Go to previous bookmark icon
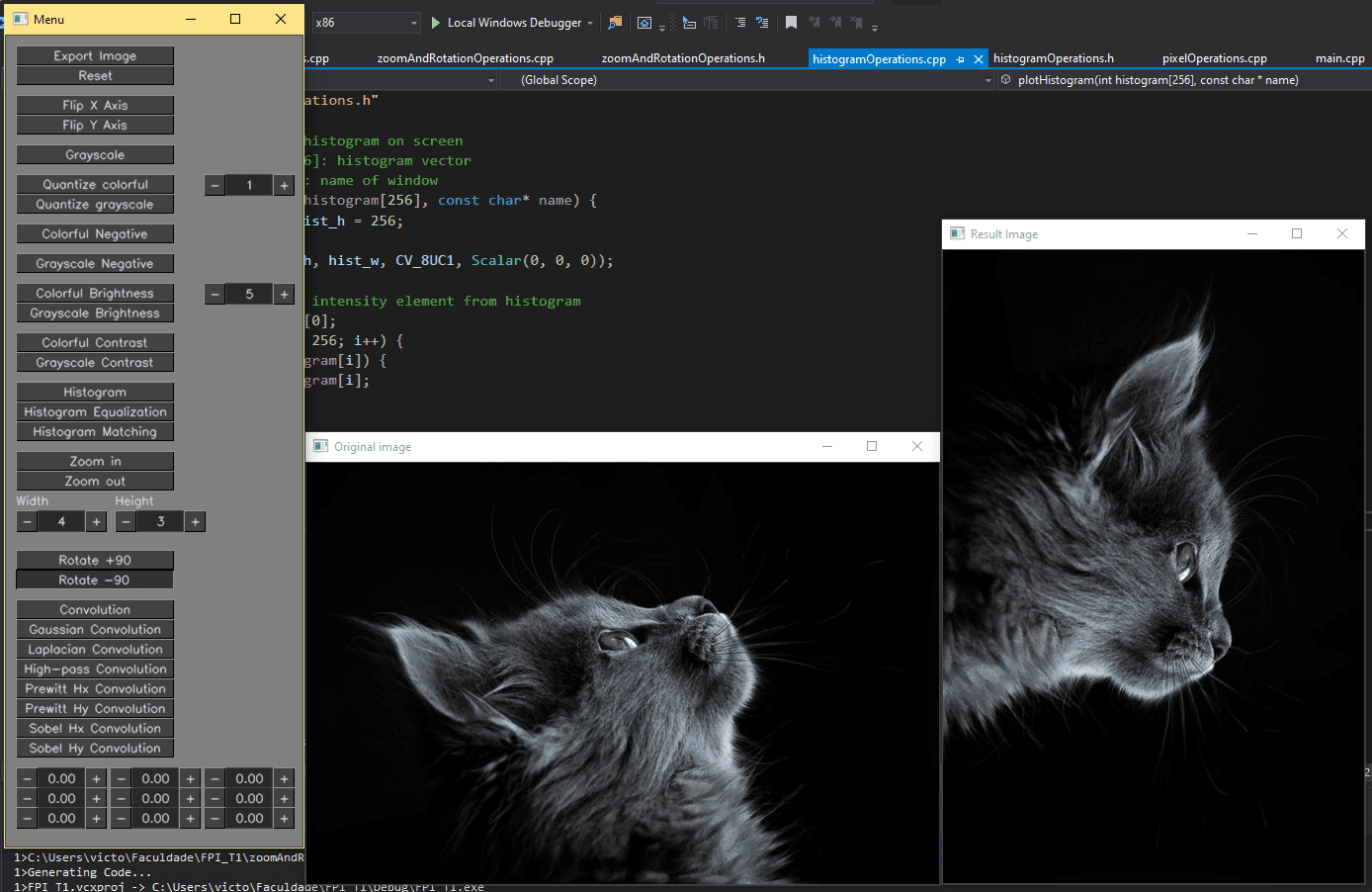The image size is (1372, 892). tap(815, 22)
